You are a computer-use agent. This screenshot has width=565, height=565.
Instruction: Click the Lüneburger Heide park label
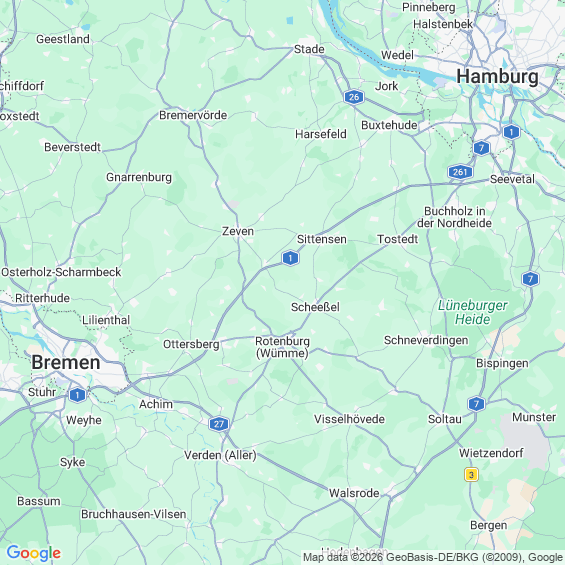[x=472, y=312]
